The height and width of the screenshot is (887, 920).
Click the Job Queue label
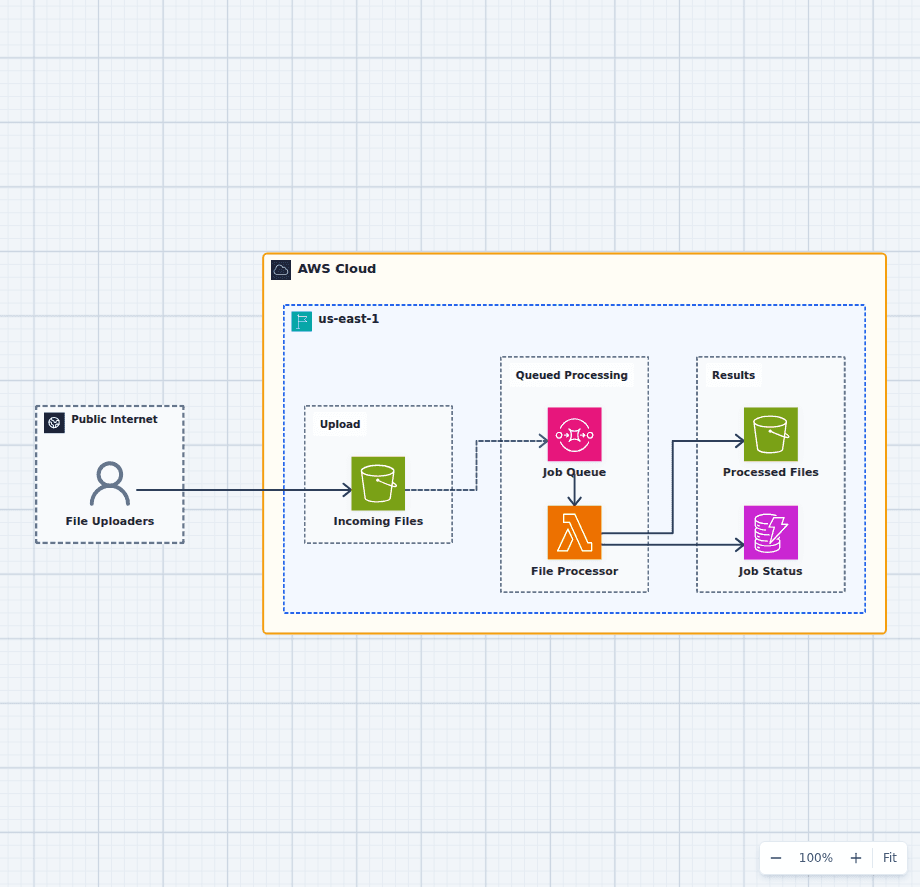pyautogui.click(x=574, y=472)
